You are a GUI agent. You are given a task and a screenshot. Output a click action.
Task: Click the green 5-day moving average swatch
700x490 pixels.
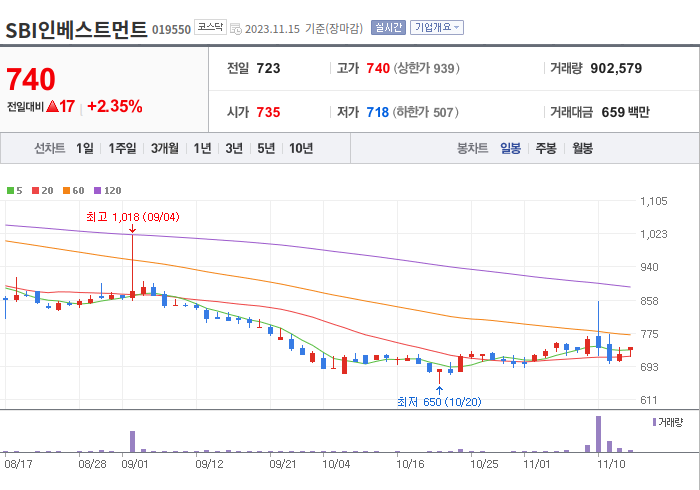(10, 191)
